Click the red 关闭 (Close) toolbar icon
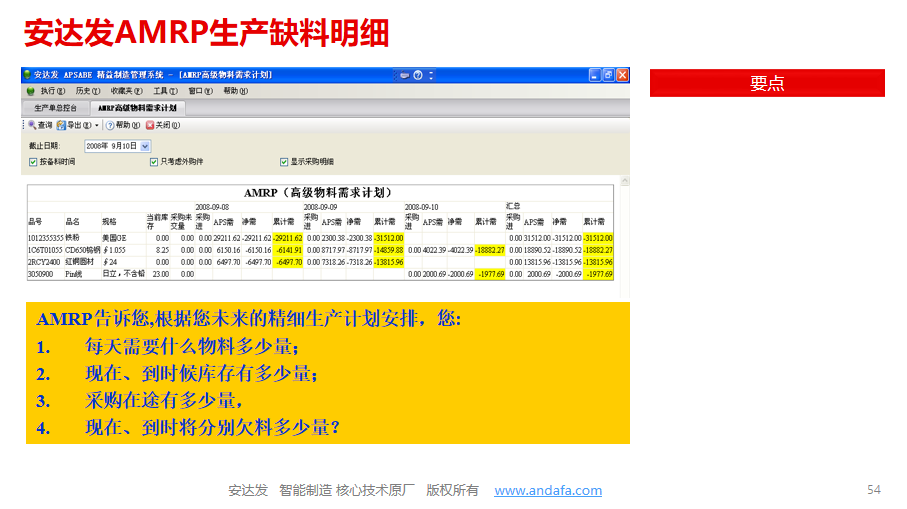907x509 pixels. [x=150, y=125]
